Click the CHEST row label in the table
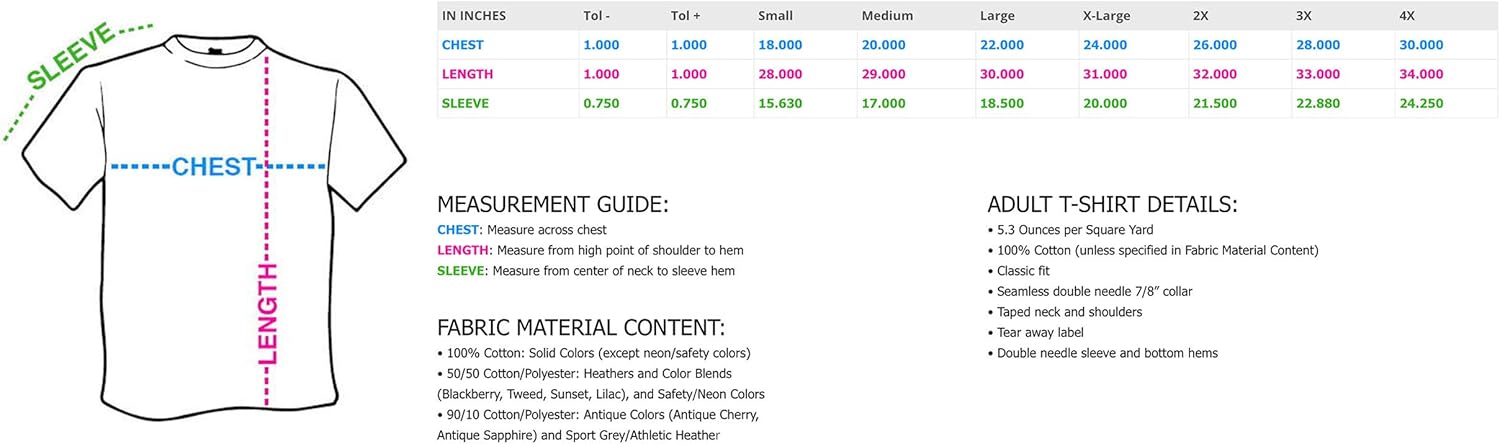1500x444 pixels. coord(463,45)
